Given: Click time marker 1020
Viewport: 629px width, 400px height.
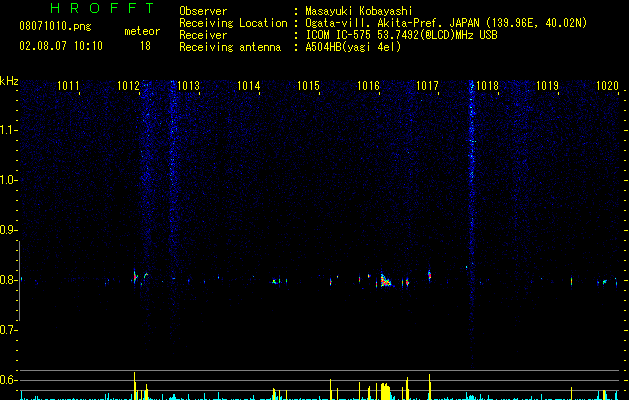Looking at the screenshot, I should tap(607, 86).
